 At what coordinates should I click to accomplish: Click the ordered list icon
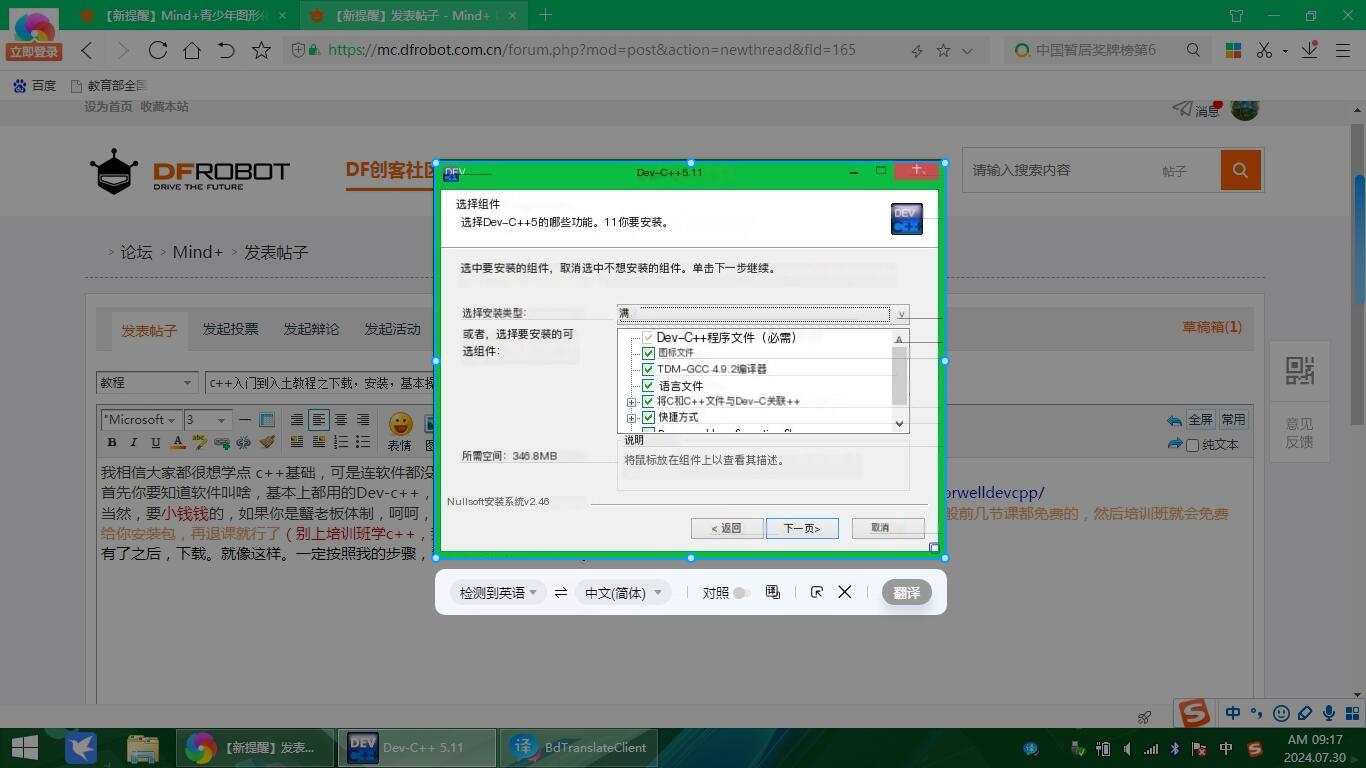[341, 442]
